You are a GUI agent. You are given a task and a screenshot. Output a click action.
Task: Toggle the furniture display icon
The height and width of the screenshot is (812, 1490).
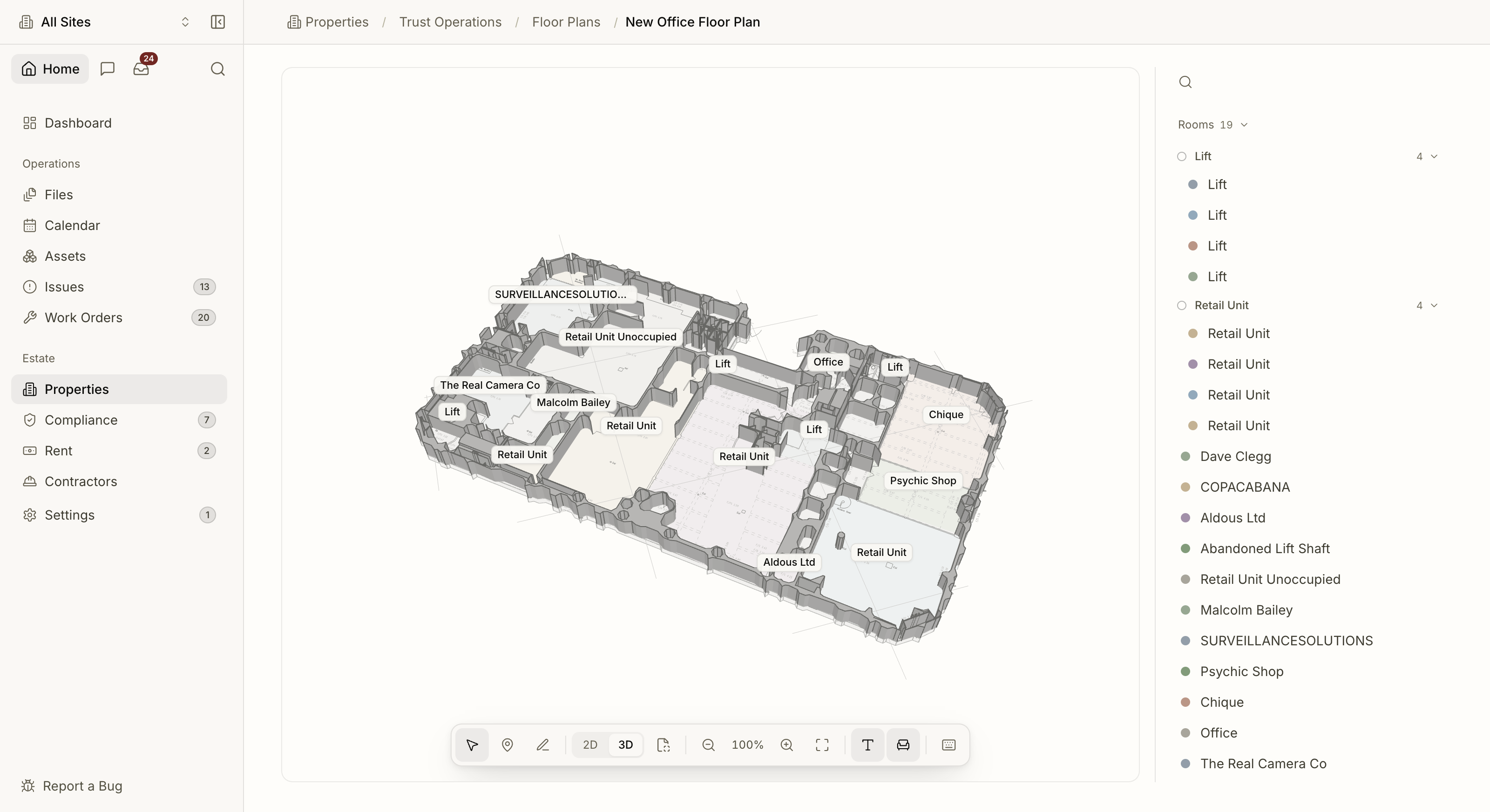coord(903,745)
